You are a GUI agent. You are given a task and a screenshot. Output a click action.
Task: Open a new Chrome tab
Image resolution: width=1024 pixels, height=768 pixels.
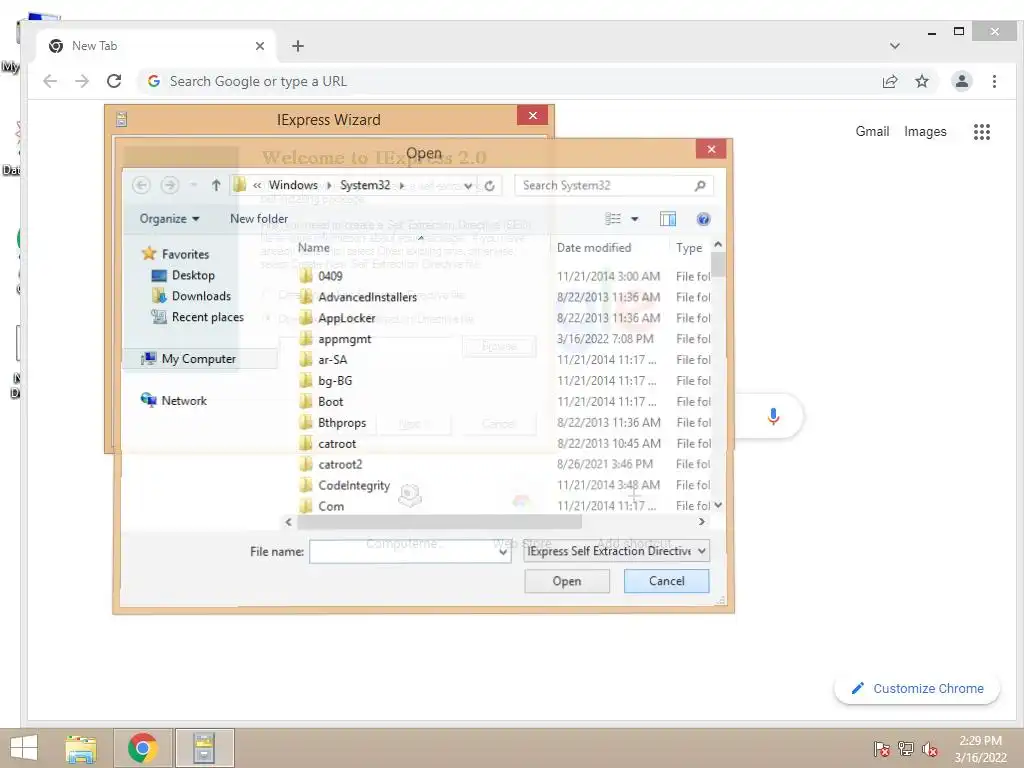pos(298,46)
